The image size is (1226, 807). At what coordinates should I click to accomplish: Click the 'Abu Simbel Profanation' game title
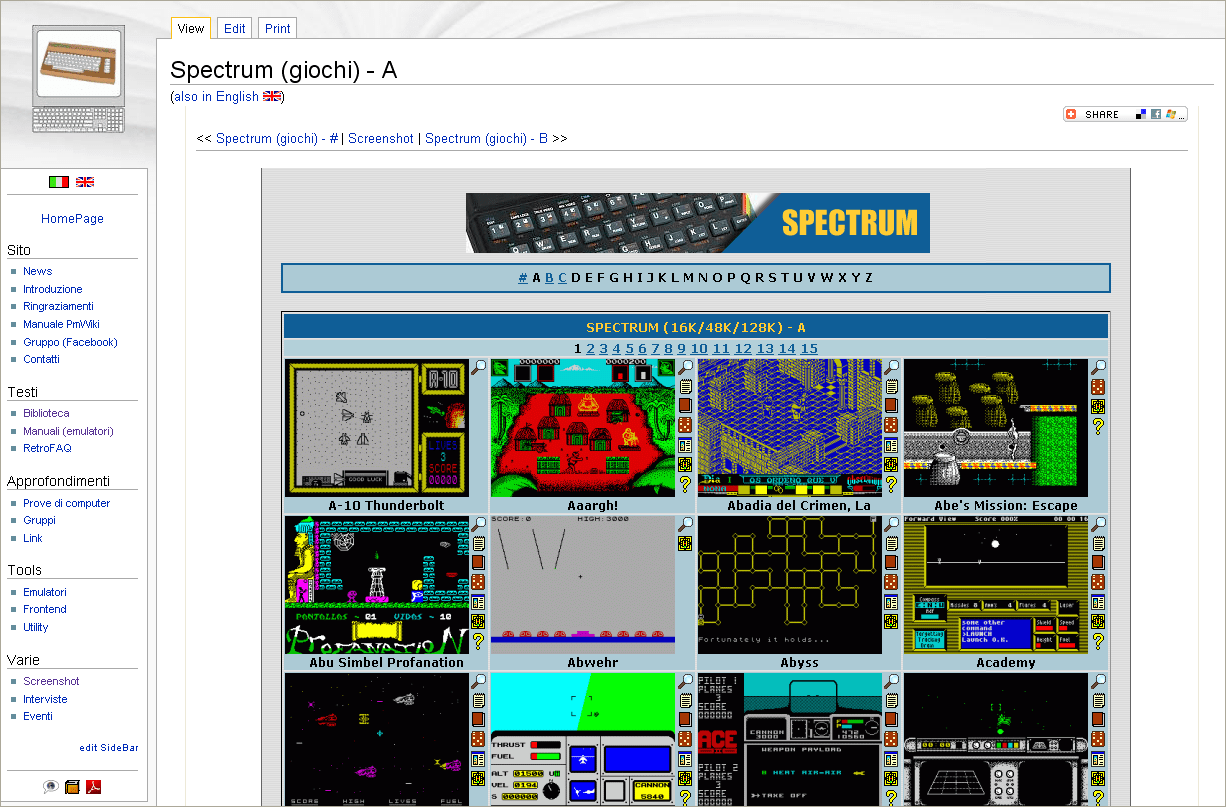click(x=386, y=663)
